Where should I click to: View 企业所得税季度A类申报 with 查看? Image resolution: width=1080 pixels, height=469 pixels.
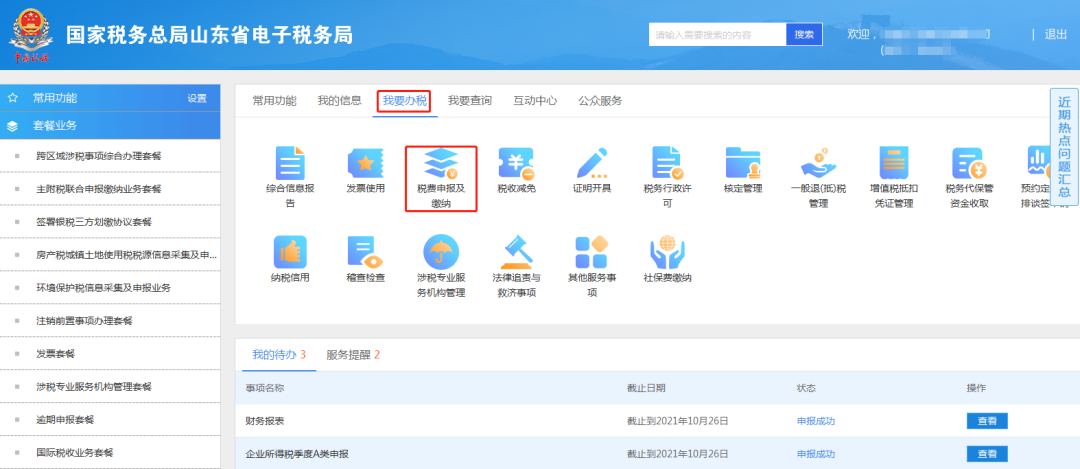(987, 454)
